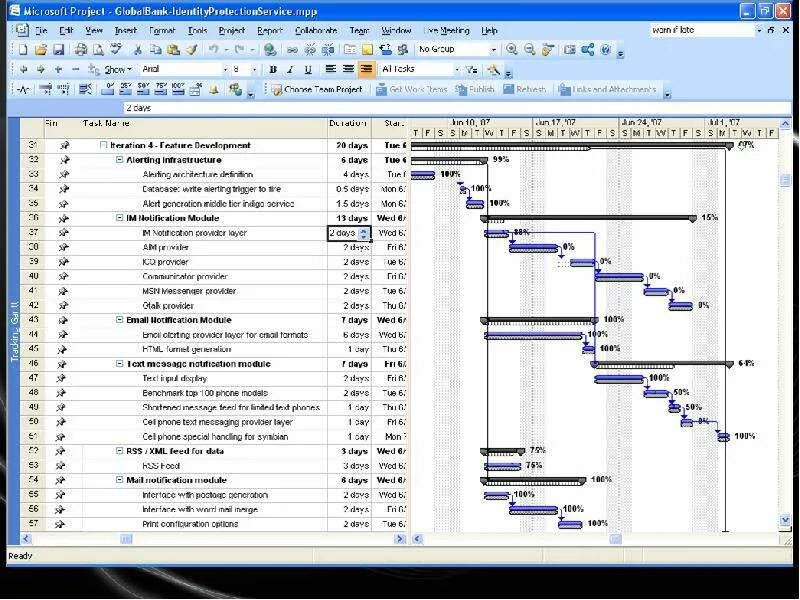Image resolution: width=800 pixels, height=600 pixels.
Task: Mark task 25% complete
Action: click(x=126, y=90)
